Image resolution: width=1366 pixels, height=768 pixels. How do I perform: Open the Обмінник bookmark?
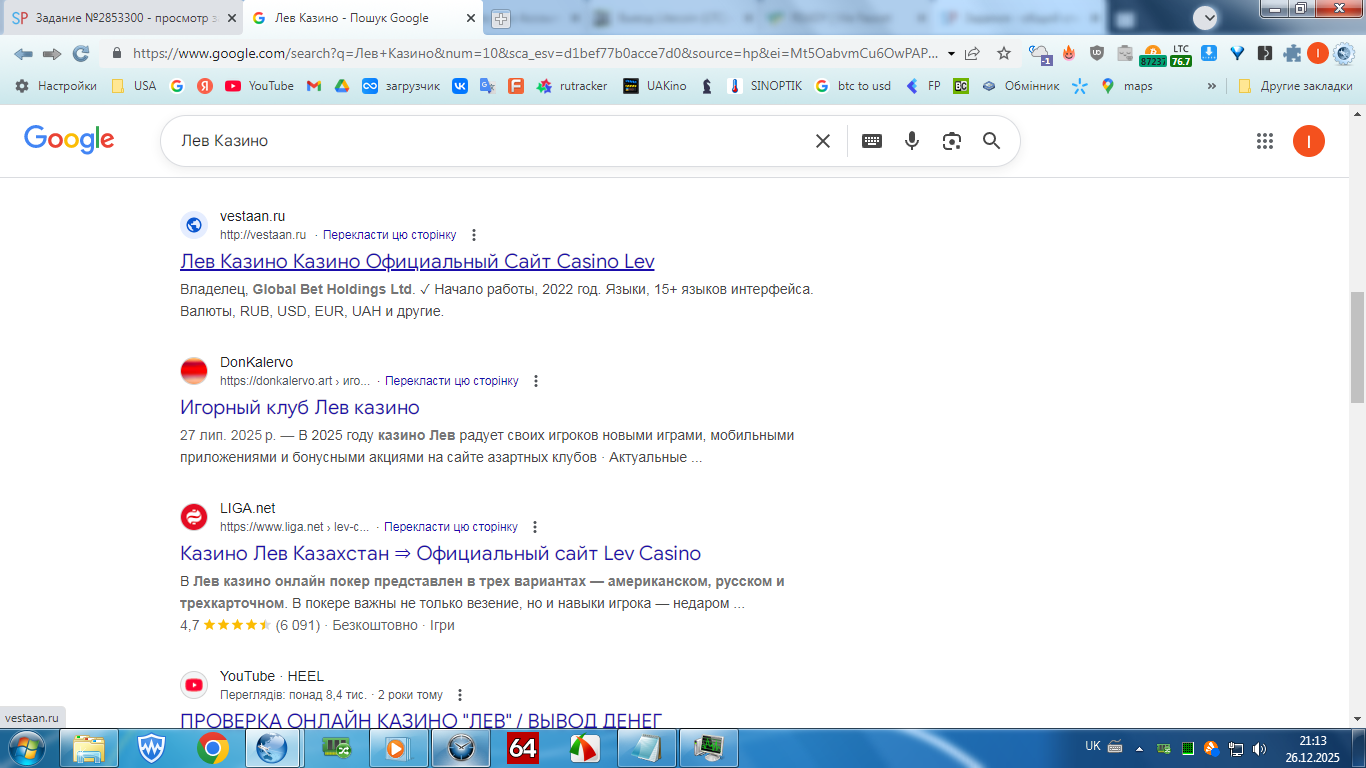coord(1020,86)
